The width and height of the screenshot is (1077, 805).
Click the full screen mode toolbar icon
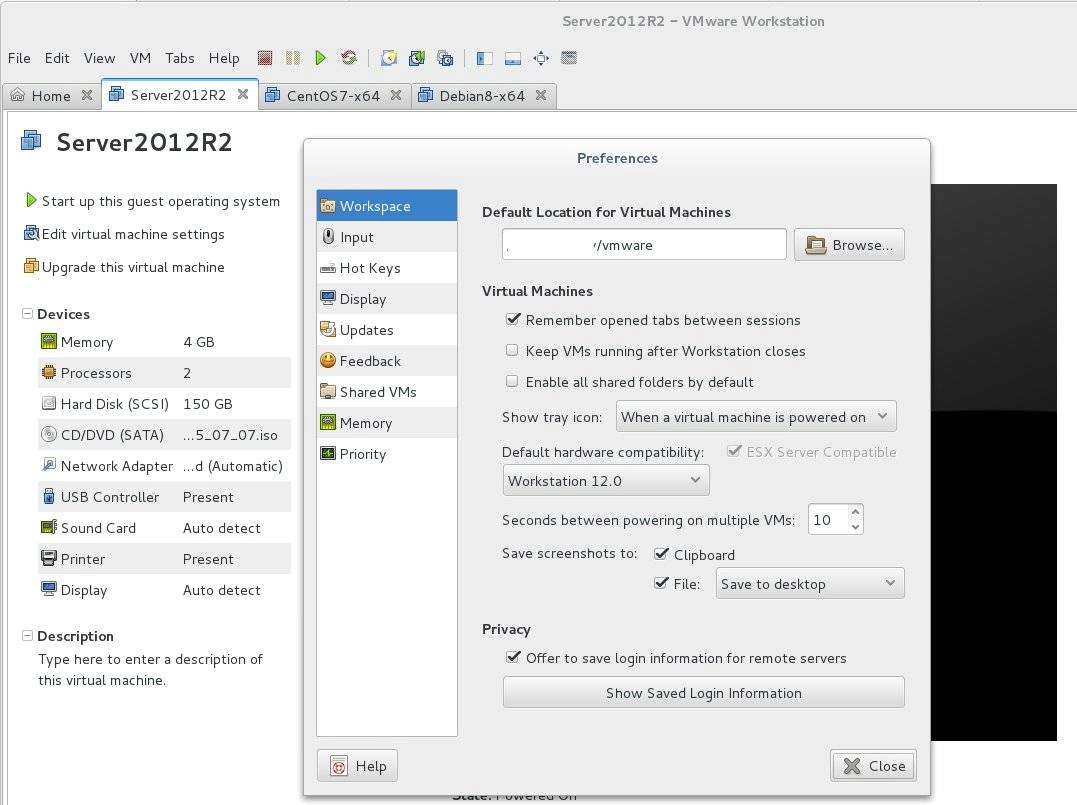[x=541, y=58]
